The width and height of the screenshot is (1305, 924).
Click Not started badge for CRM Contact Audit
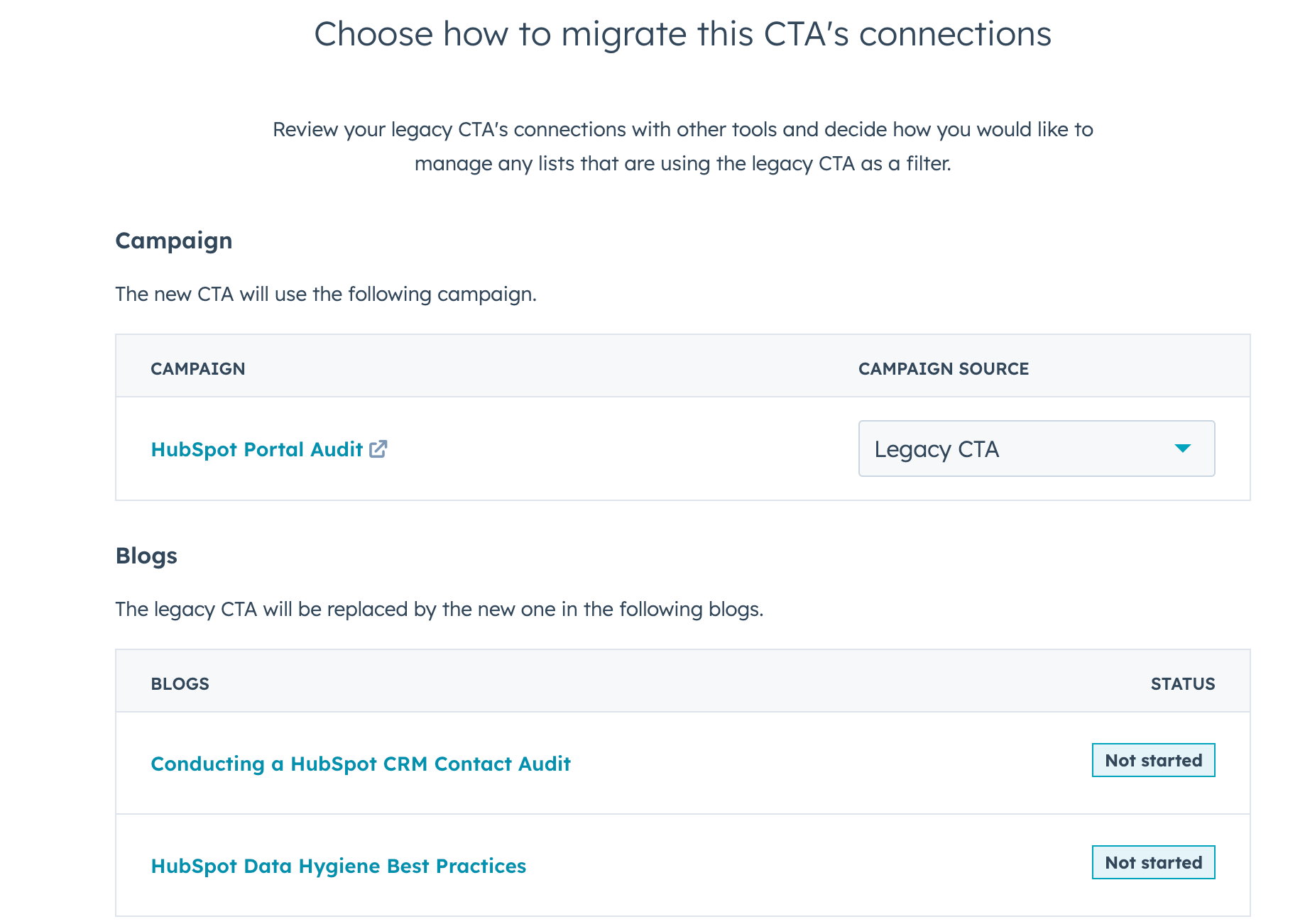[1153, 760]
